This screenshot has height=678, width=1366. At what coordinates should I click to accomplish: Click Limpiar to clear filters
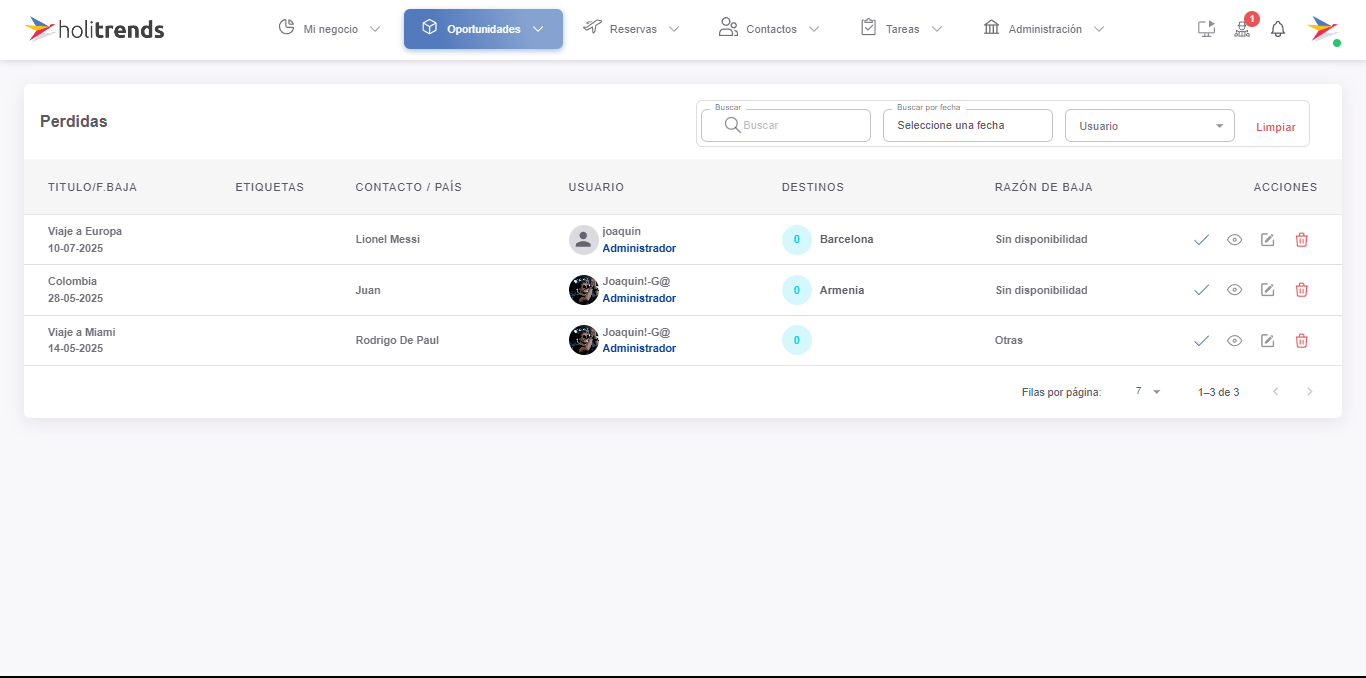click(1276, 127)
